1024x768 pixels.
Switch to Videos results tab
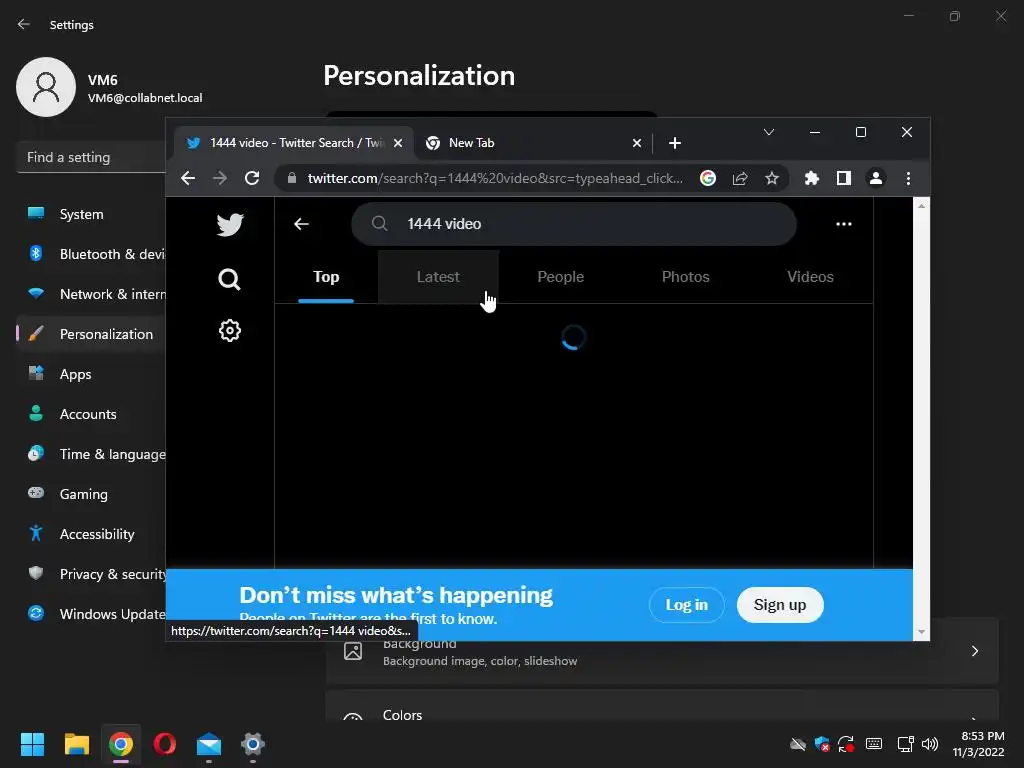[x=810, y=277]
